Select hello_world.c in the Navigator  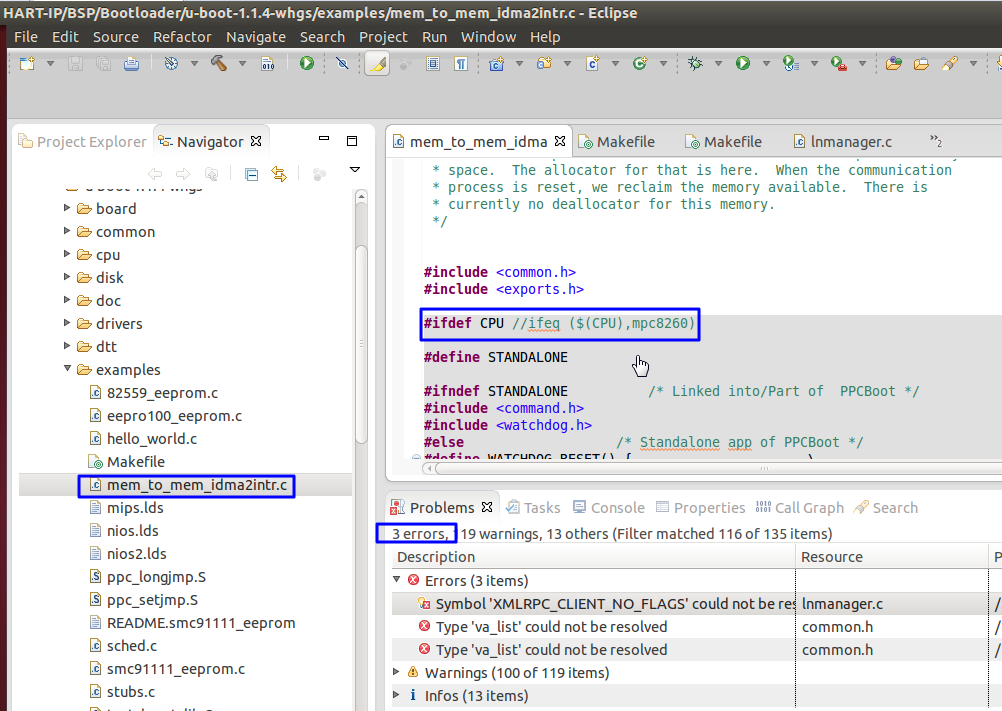(151, 439)
